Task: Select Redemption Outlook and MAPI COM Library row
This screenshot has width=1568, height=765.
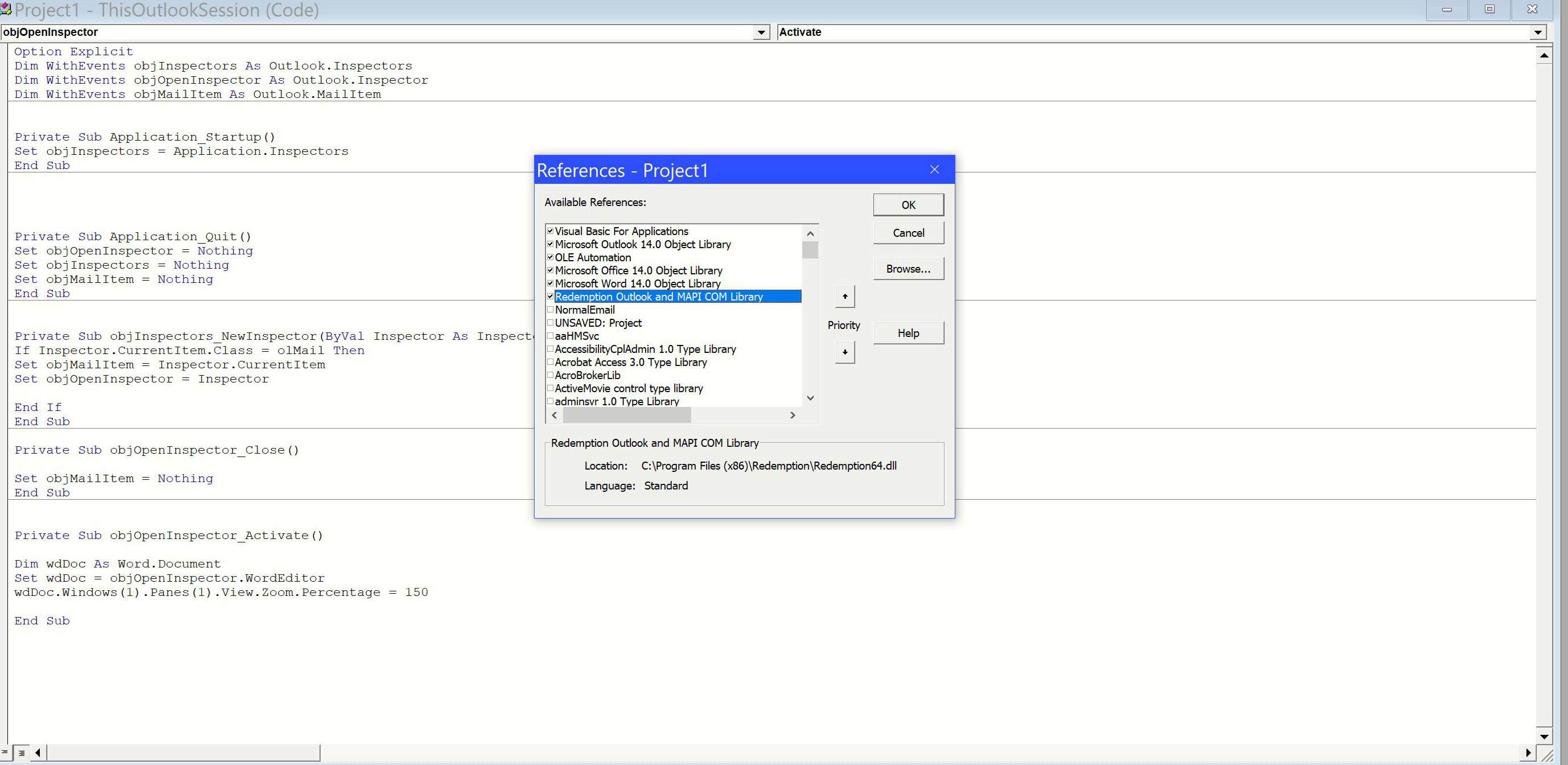Action: point(678,297)
